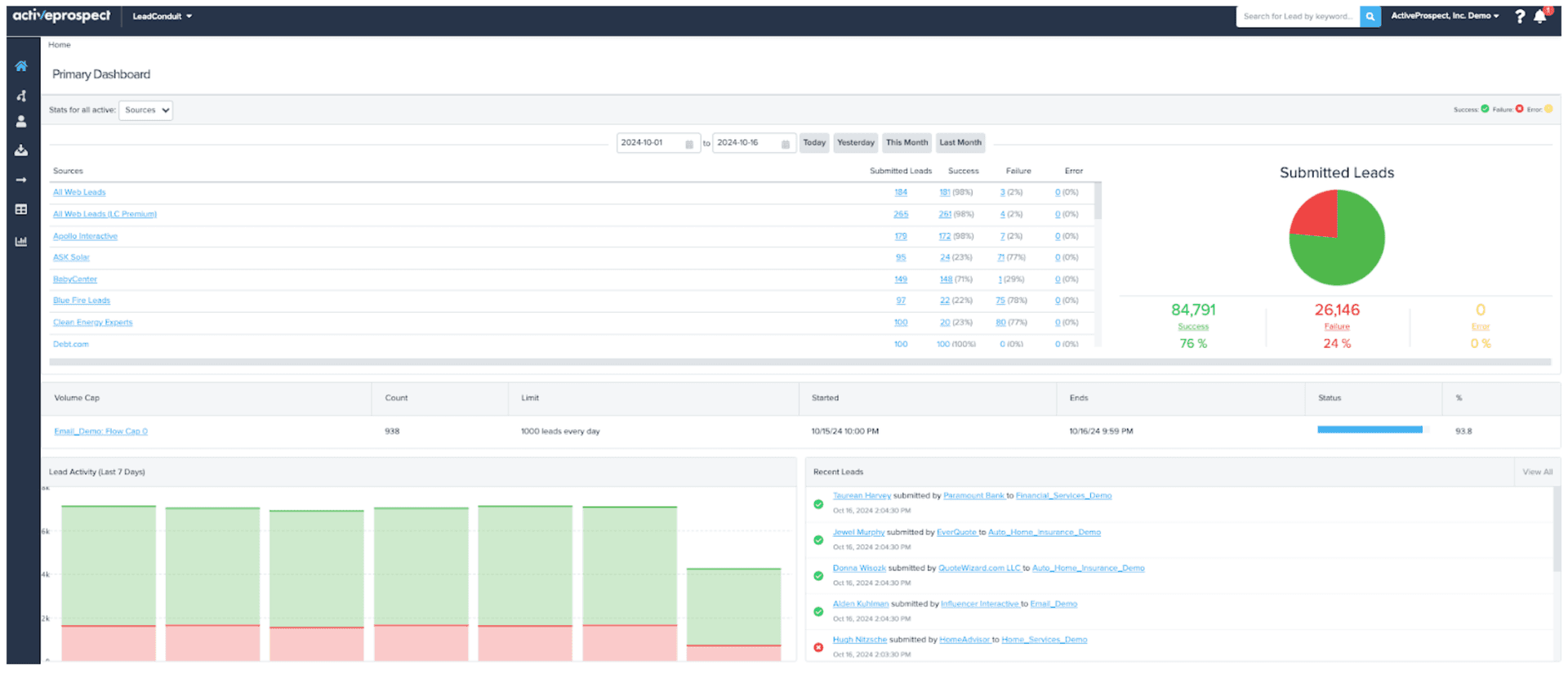This screenshot has height=679, width=1568.
Task: Click the success check icon beside Jewel Murphy
Action: 818,540
